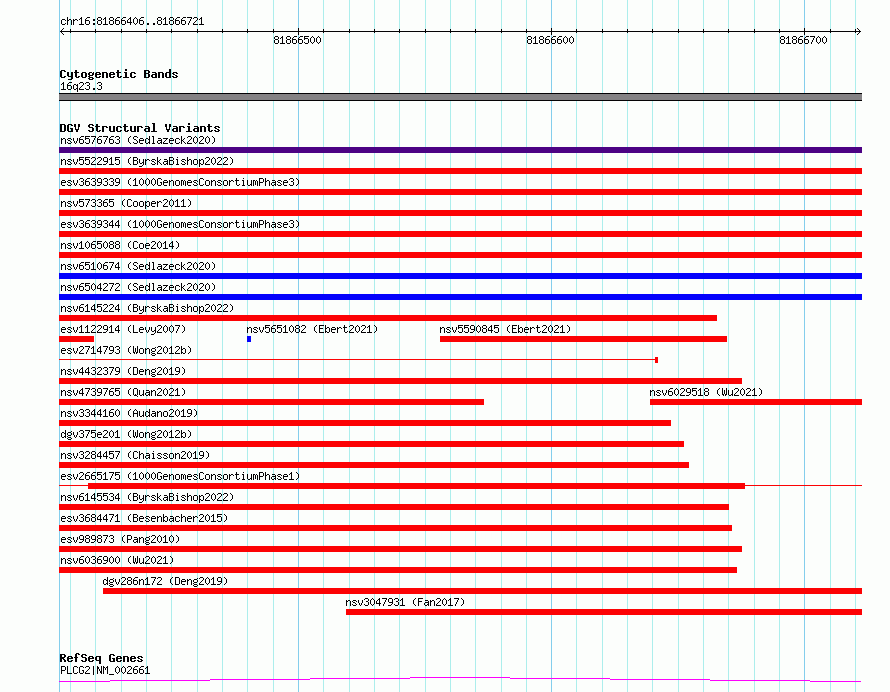Click the short red bar of esv1122914

(x=77, y=339)
